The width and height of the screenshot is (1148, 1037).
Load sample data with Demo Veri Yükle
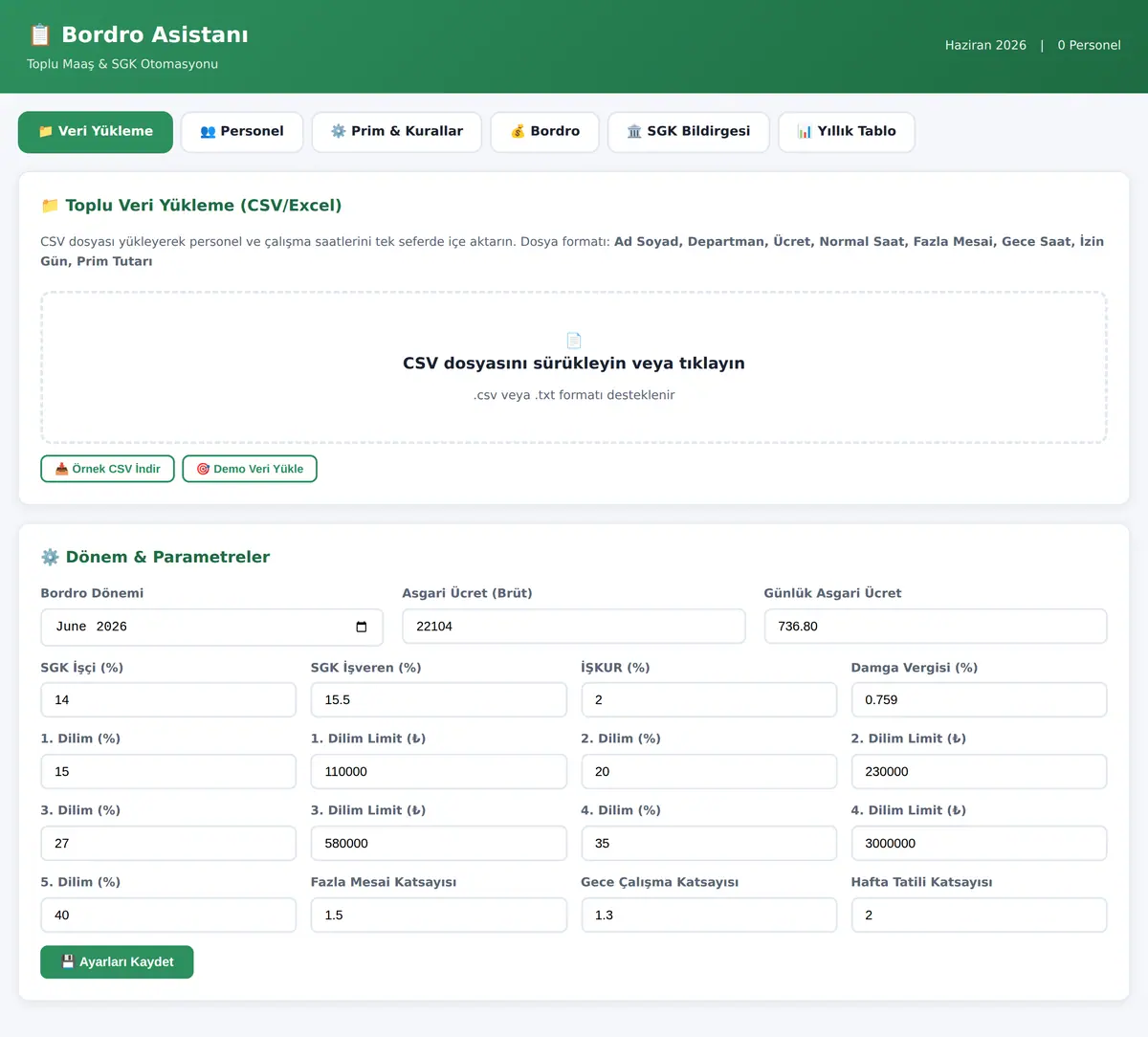(x=250, y=469)
